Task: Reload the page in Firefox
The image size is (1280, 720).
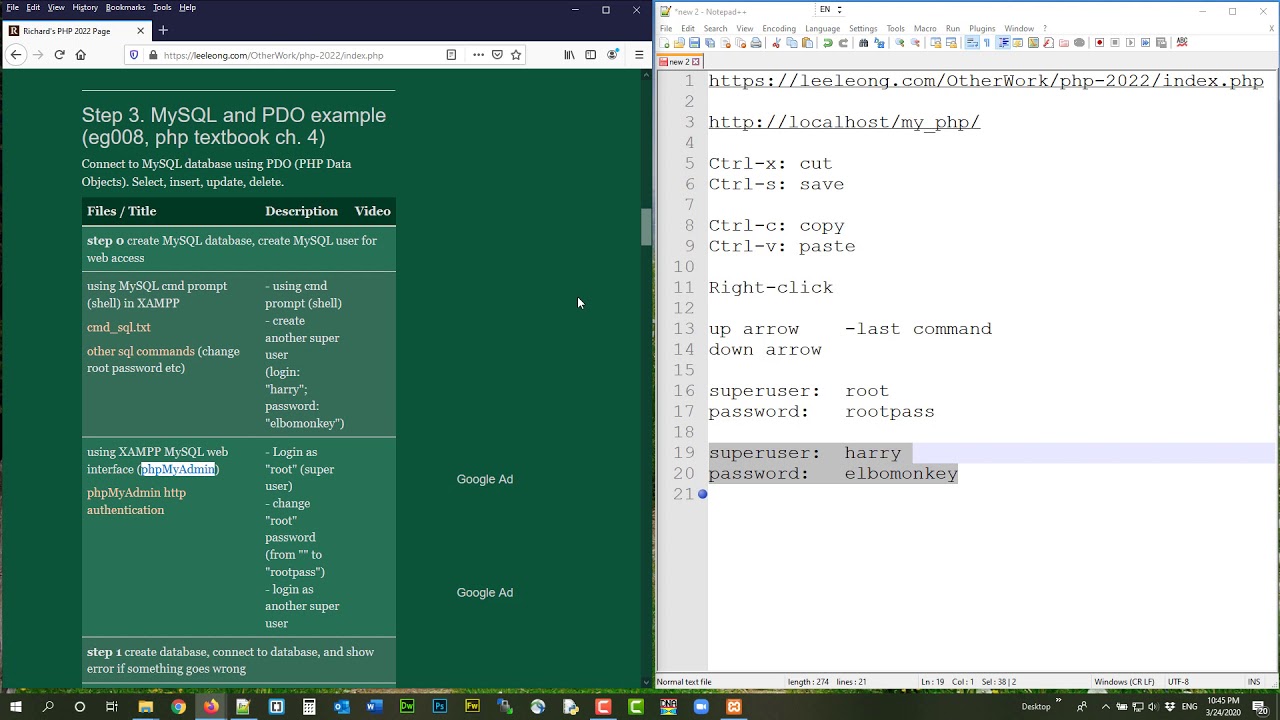Action: 59,55
